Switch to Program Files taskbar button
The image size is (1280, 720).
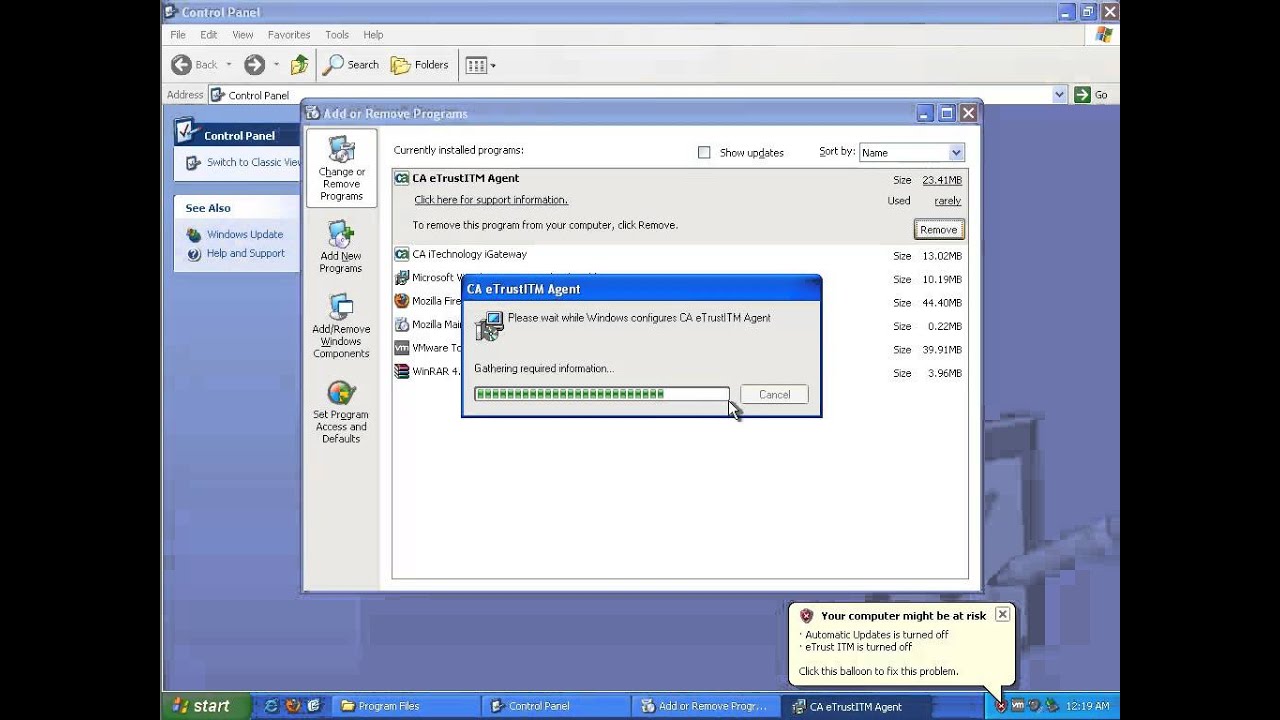coord(405,706)
